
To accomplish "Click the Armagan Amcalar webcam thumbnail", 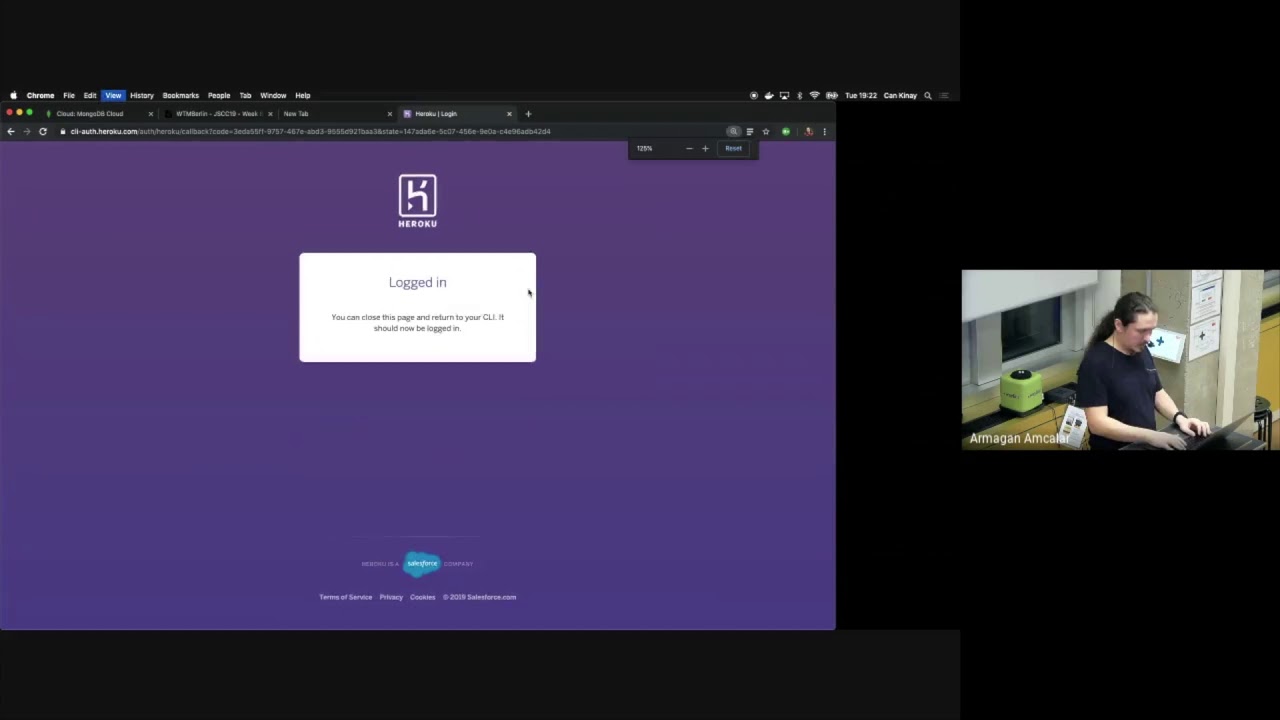I will (x=1120, y=360).
